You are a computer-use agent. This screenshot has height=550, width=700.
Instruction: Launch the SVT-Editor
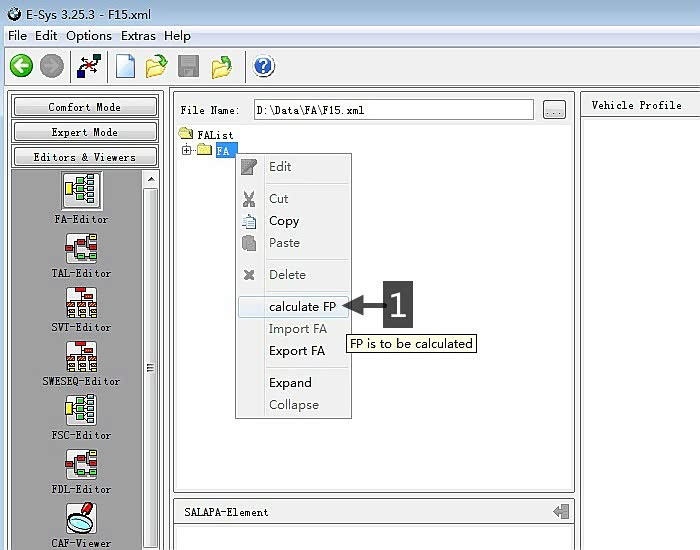pos(80,302)
